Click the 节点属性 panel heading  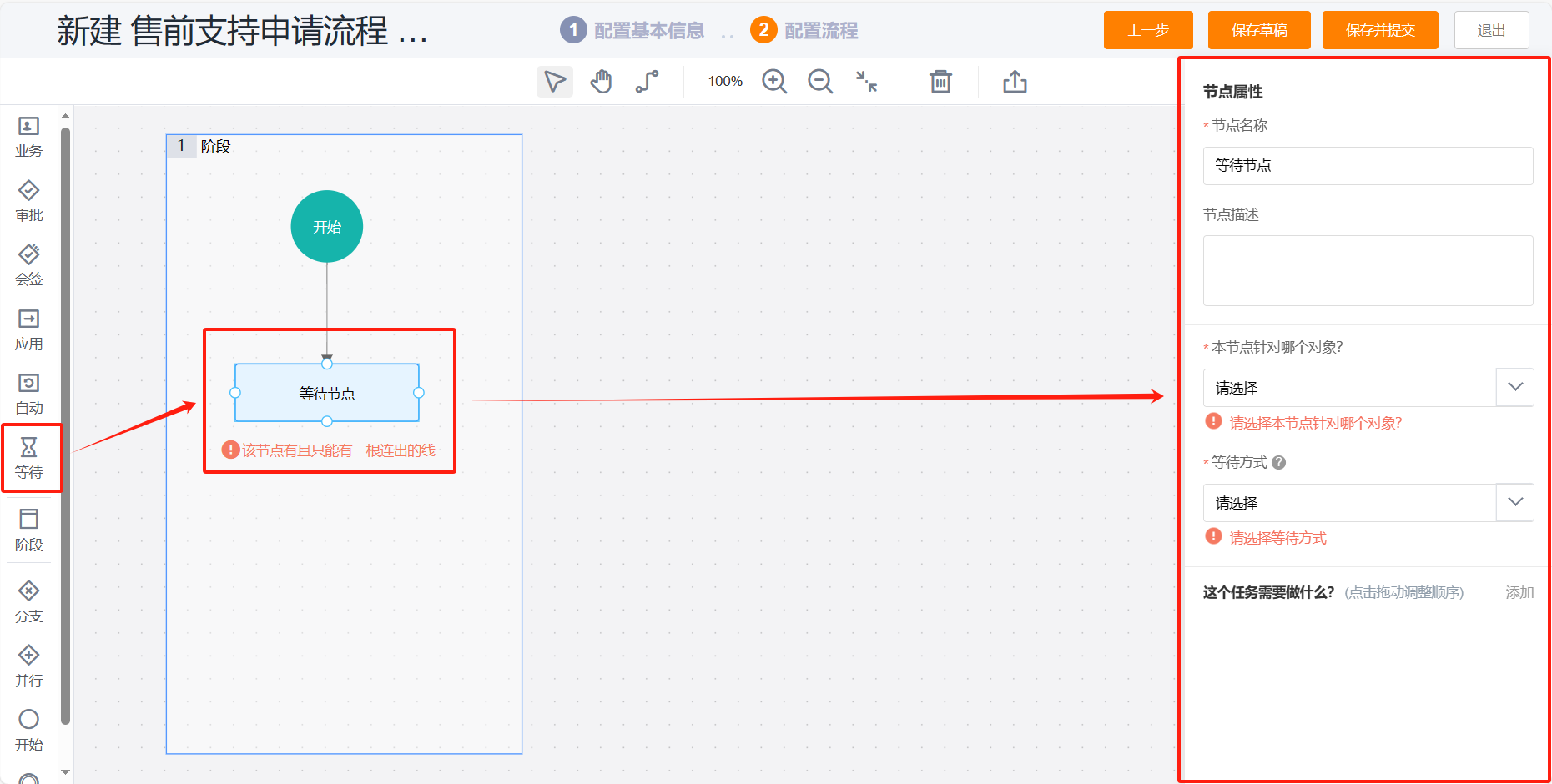1232,92
